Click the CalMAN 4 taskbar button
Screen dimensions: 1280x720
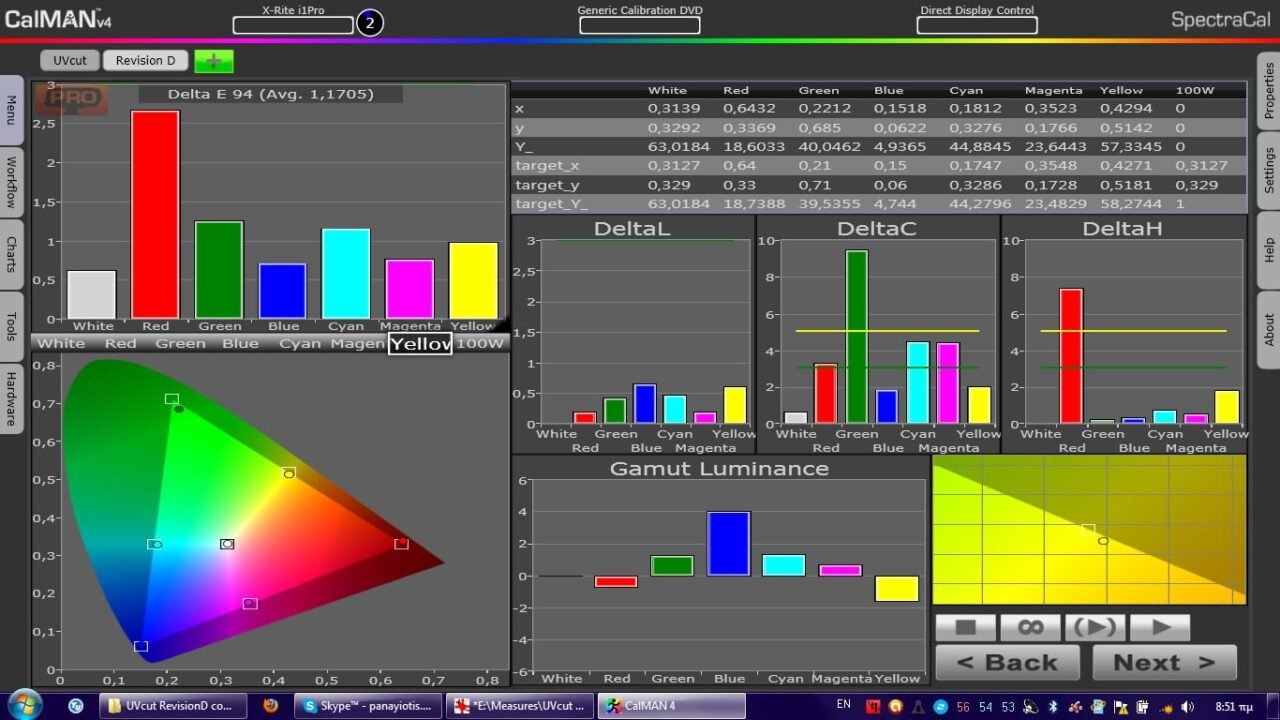671,705
